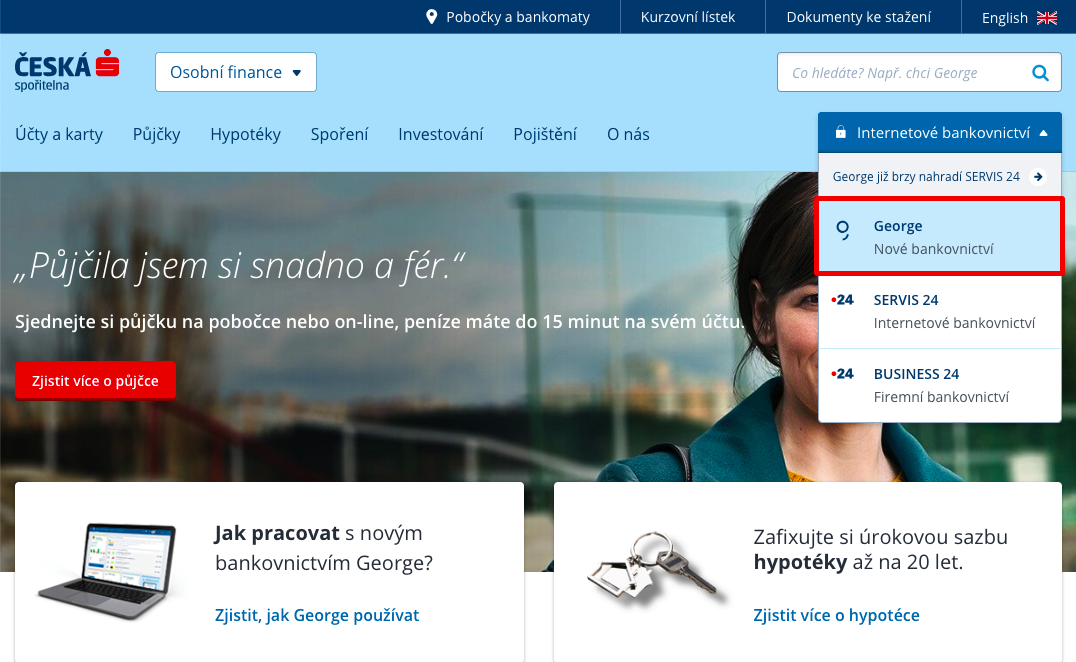This screenshot has width=1076, height=662.
Task: Open the Osobní finance dropdown
Action: 236,72
